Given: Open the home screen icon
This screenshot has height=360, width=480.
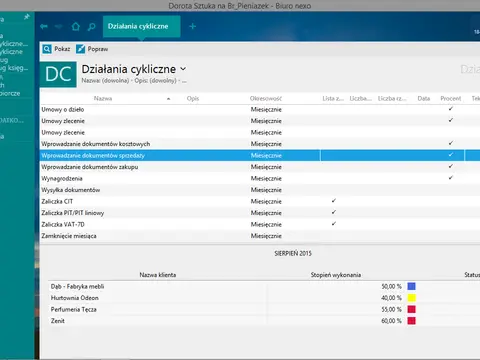Looking at the screenshot, I should [x=76, y=26].
